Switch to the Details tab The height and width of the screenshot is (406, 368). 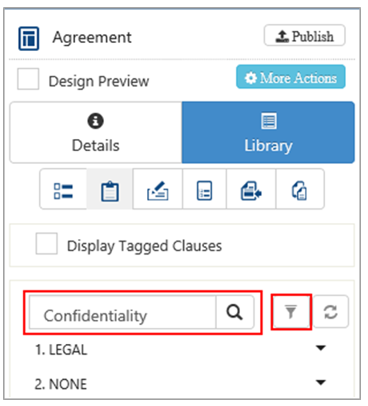(x=96, y=132)
